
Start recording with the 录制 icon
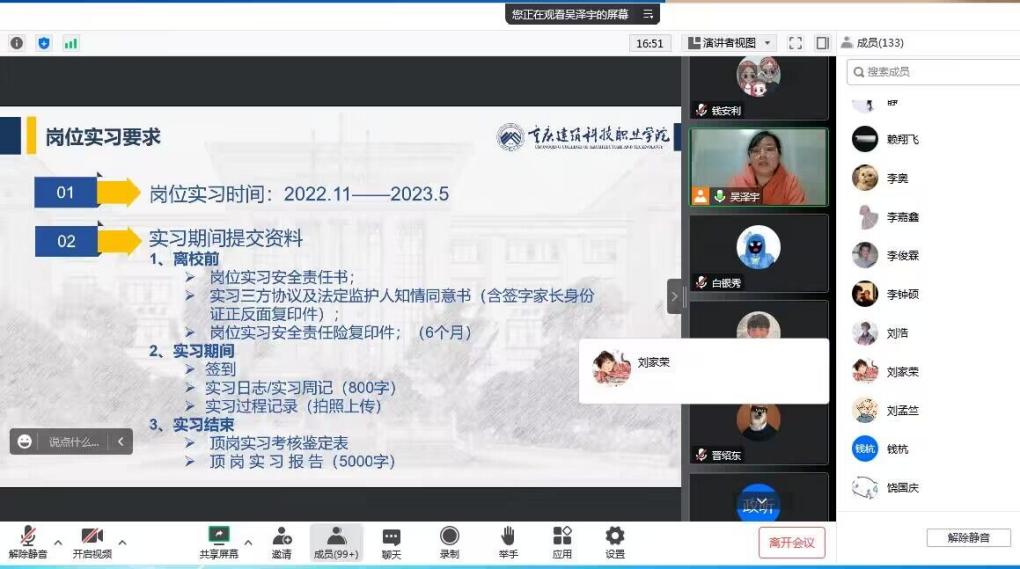[450, 542]
